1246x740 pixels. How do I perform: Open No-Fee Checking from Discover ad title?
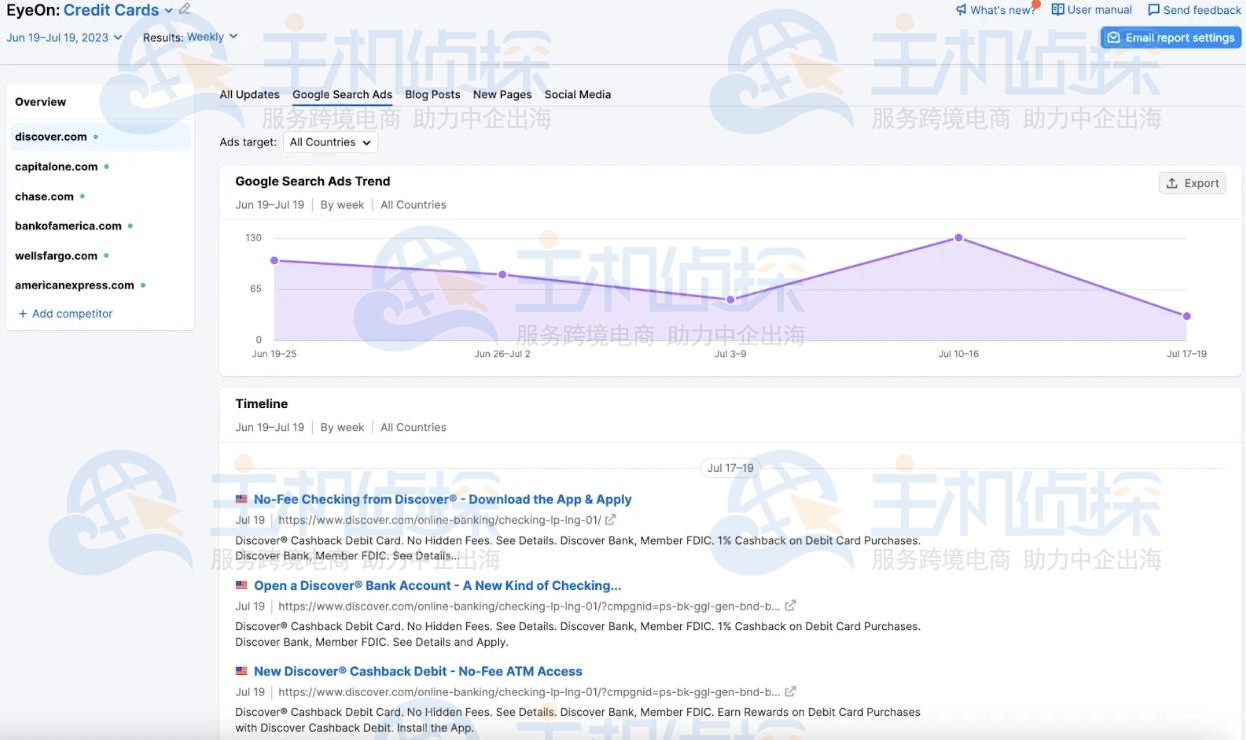click(443, 499)
